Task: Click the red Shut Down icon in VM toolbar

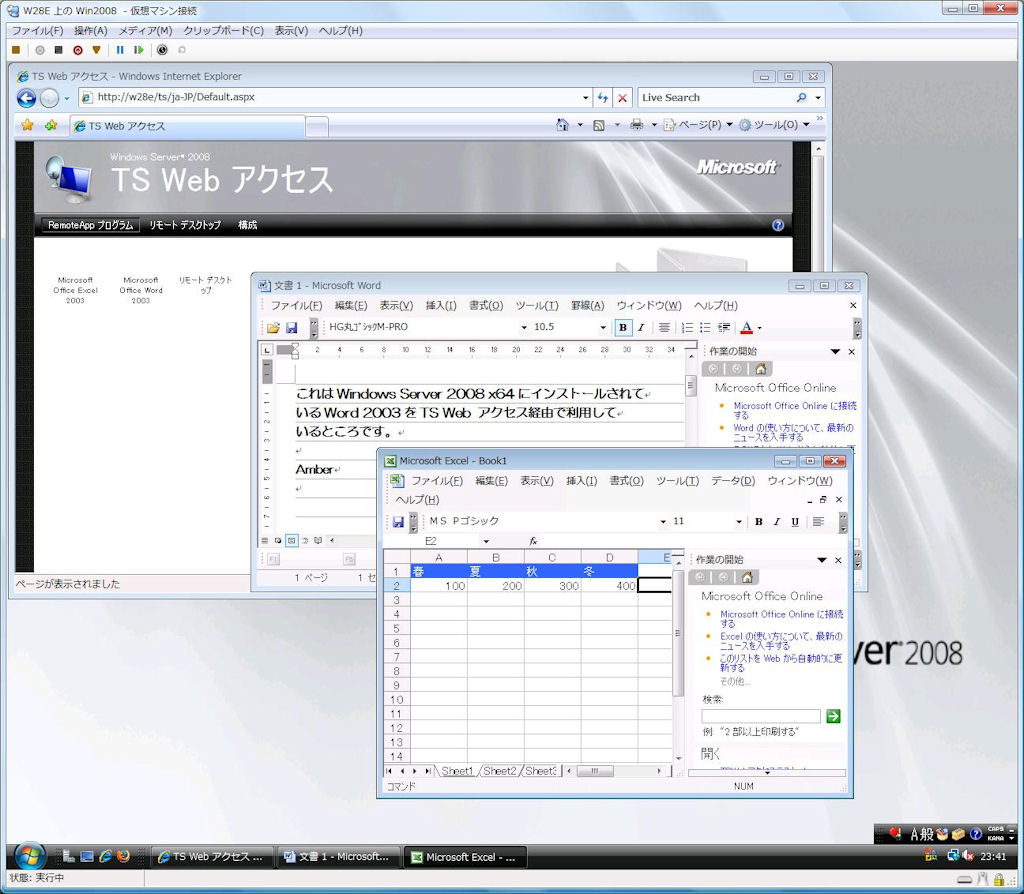Action: tap(78, 50)
